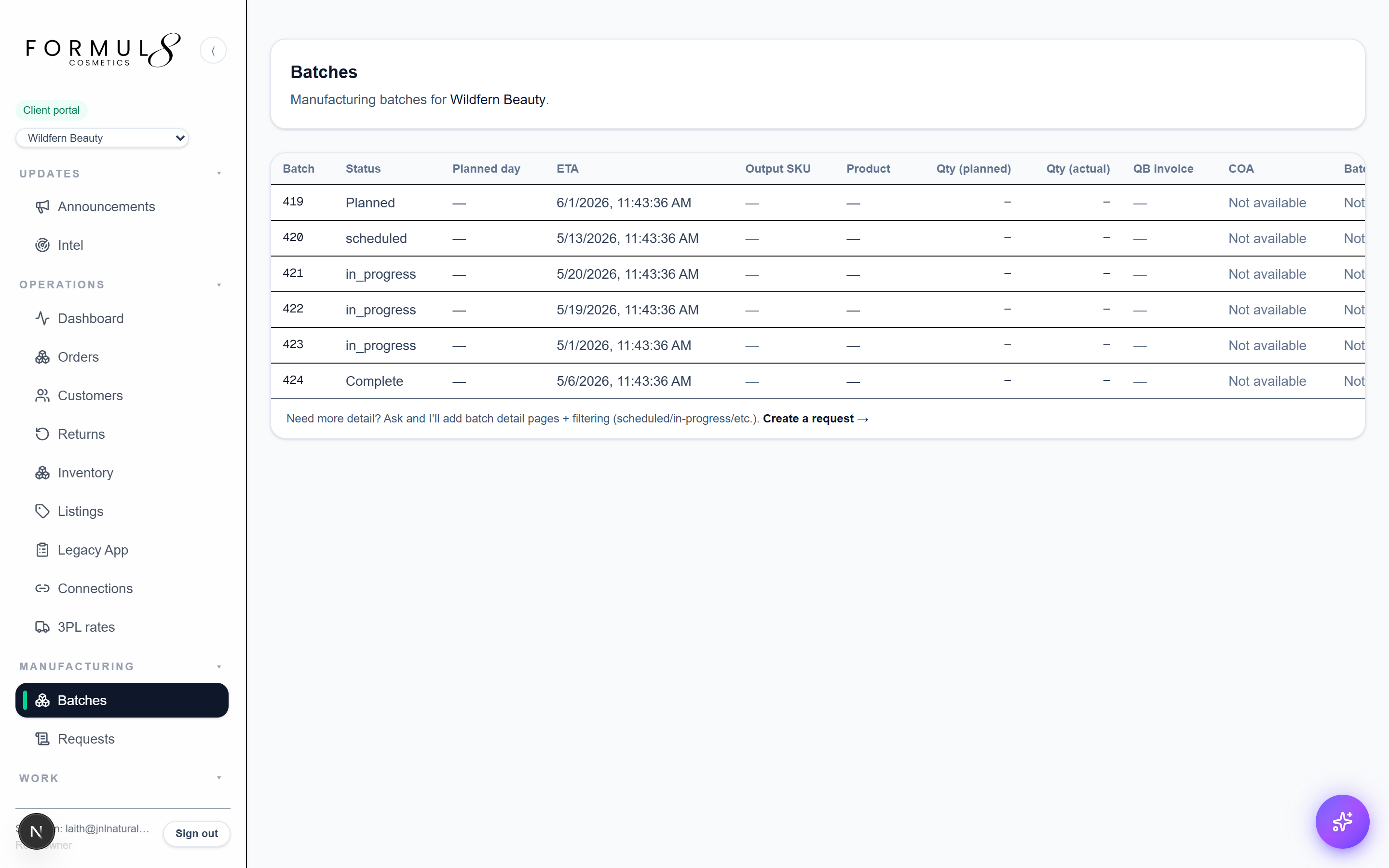Click the 3PL rates truck icon
The height and width of the screenshot is (868, 1389).
coord(42,627)
